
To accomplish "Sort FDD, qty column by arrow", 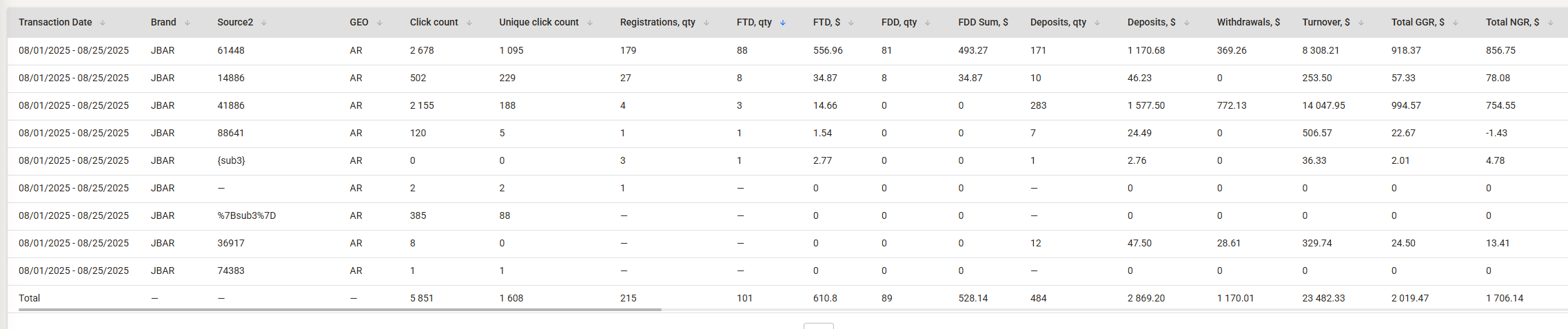I will click(x=928, y=23).
